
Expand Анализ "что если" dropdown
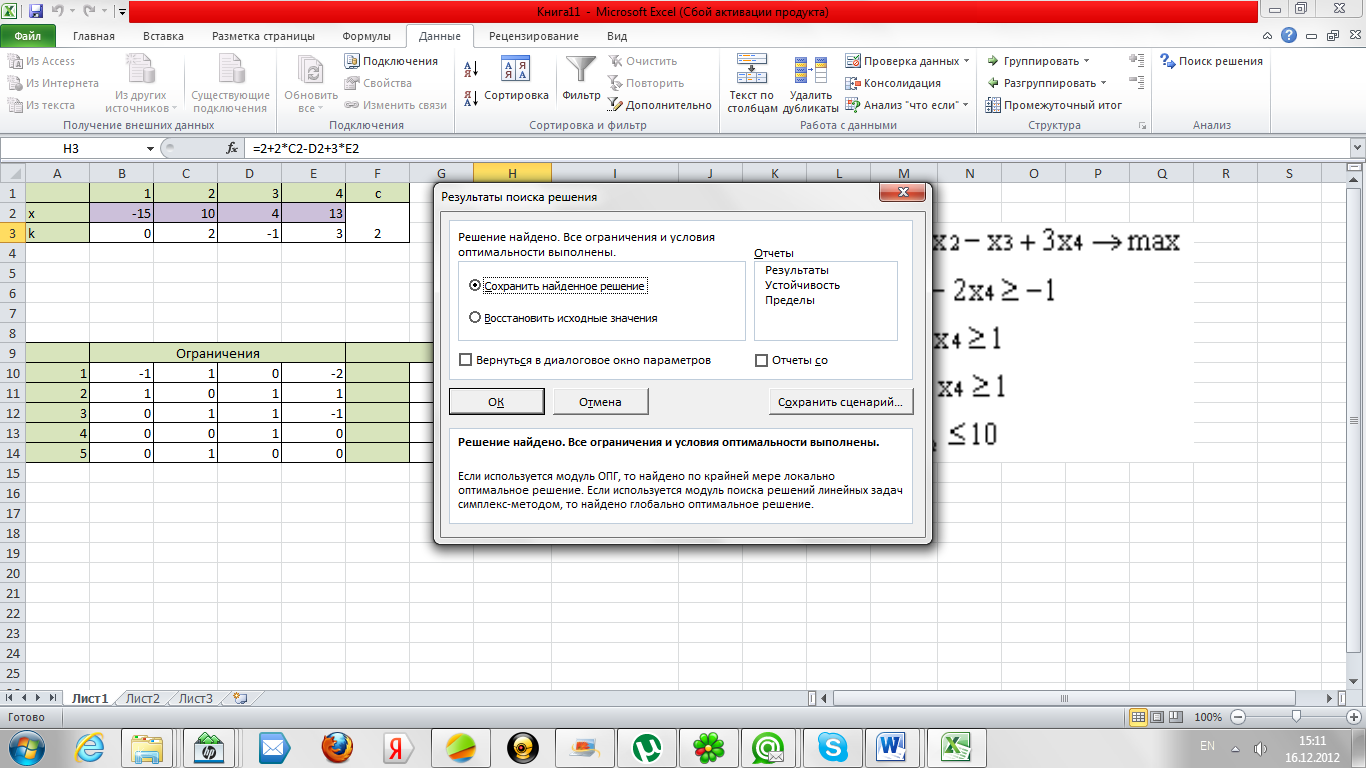(x=965, y=105)
